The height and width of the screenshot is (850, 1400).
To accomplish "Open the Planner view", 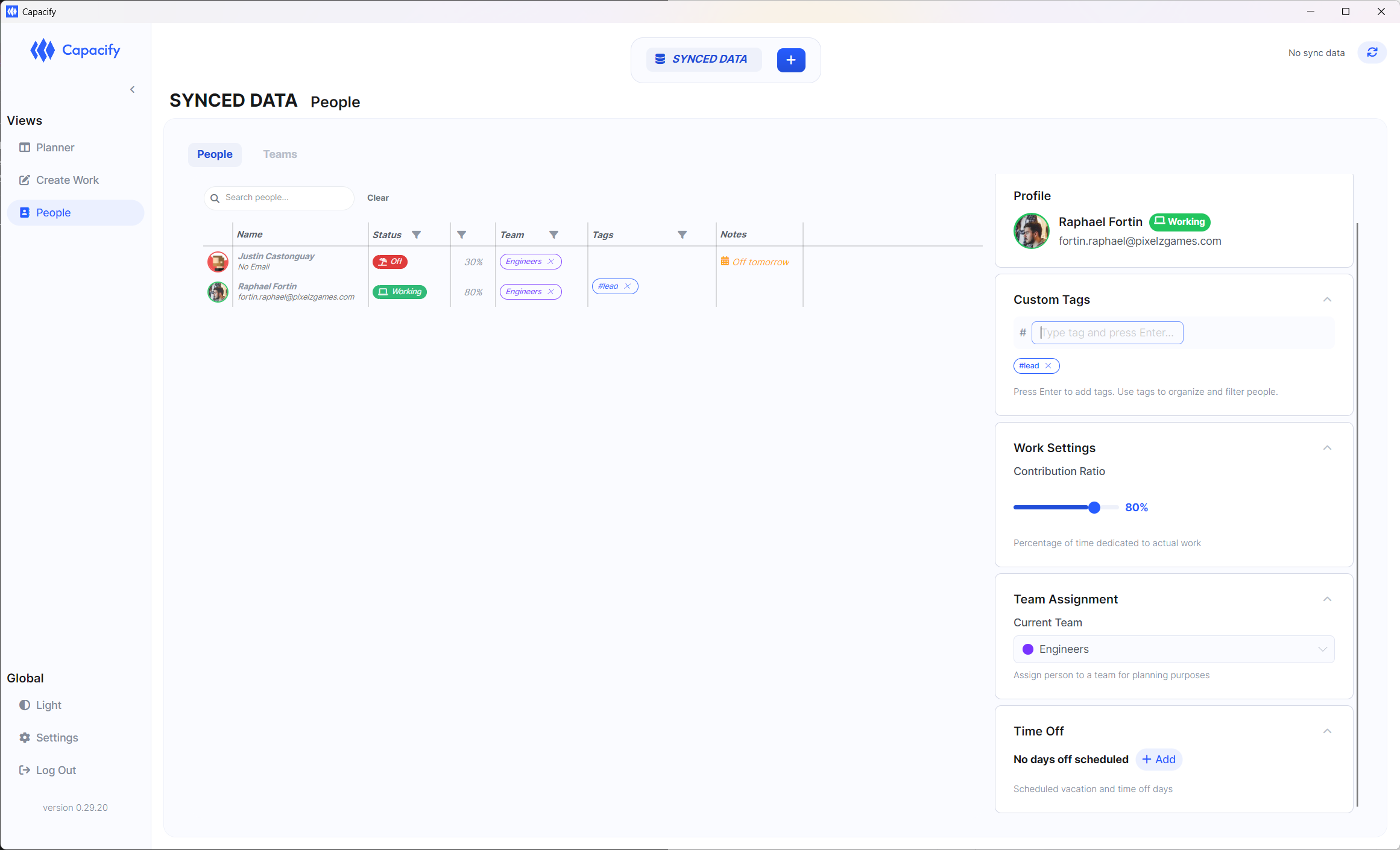I will pyautogui.click(x=55, y=148).
